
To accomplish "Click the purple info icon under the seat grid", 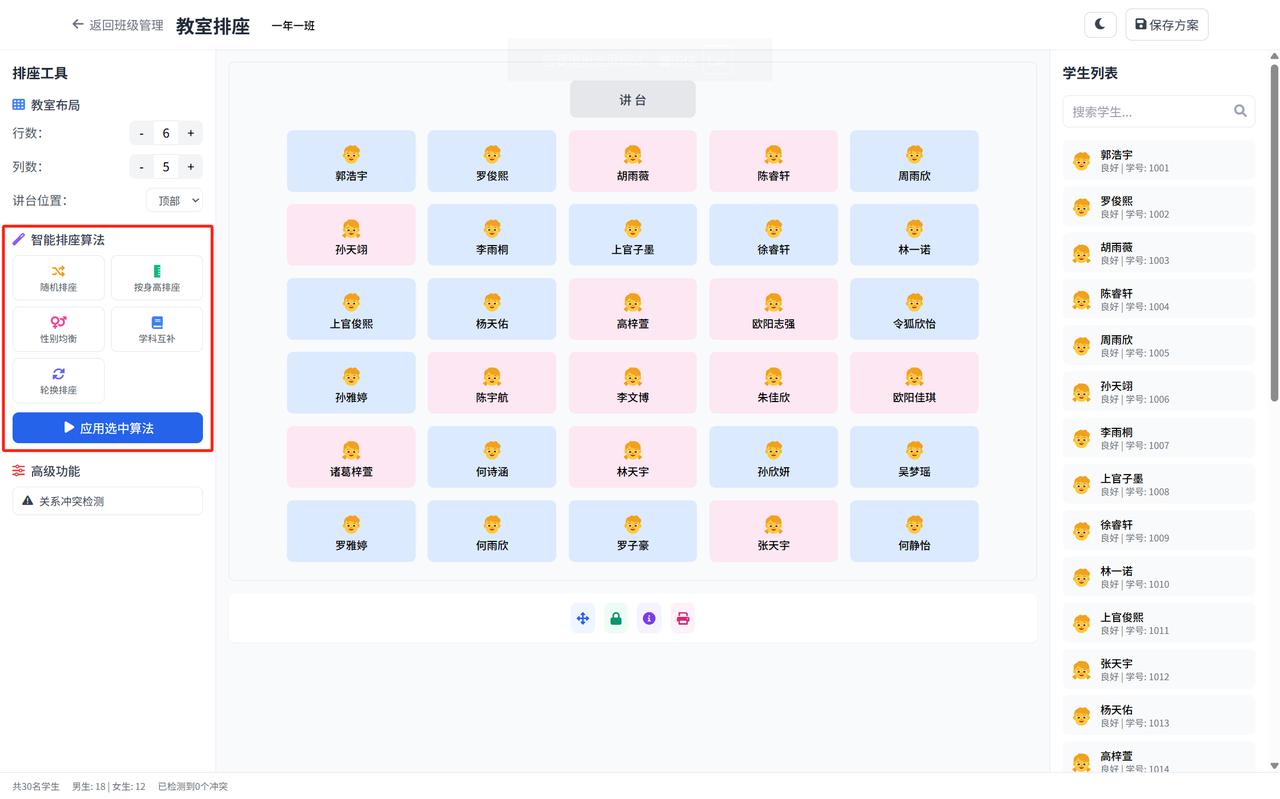I will coord(649,618).
